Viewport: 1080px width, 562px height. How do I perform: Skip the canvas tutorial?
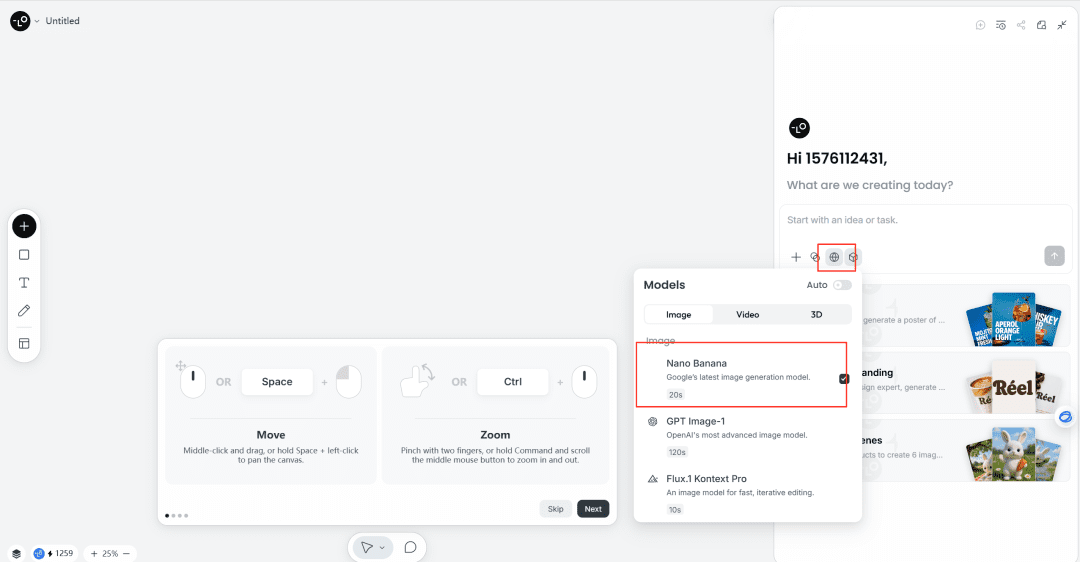(x=555, y=509)
